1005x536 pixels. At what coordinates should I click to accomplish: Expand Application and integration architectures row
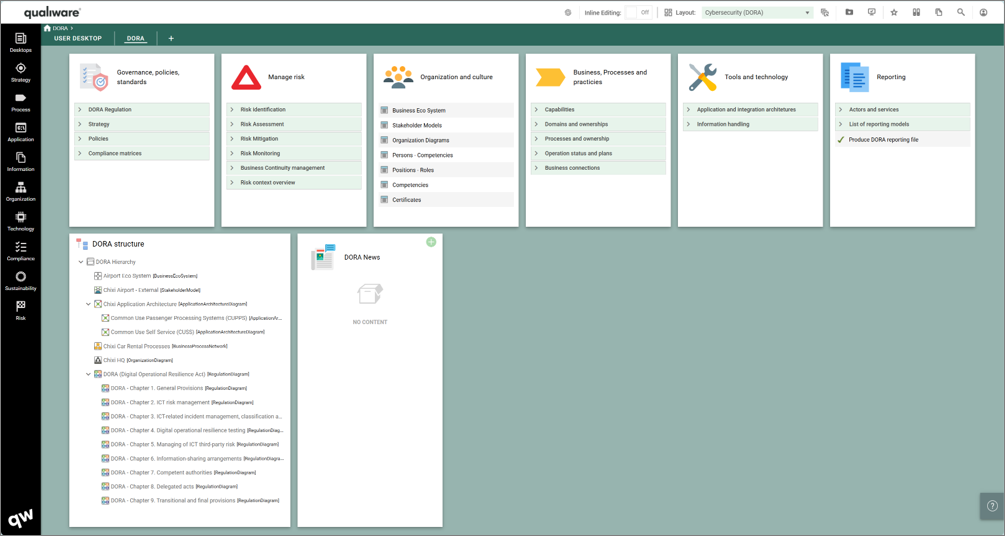[x=750, y=110]
